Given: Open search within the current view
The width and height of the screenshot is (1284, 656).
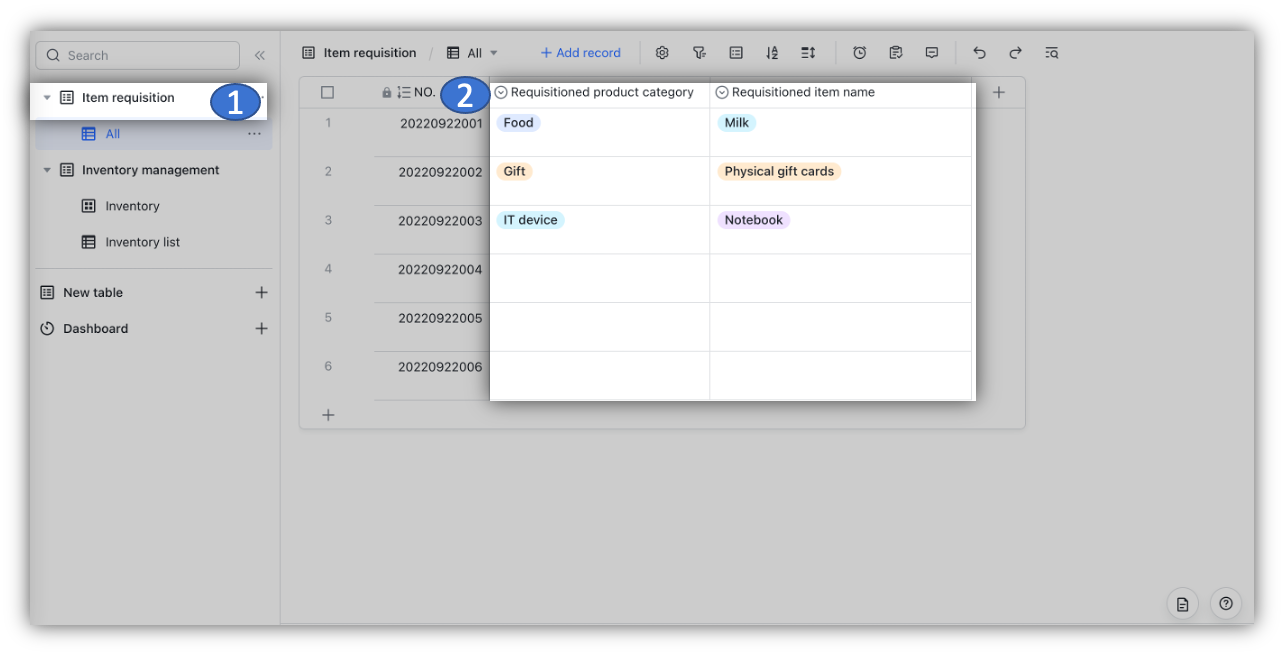Looking at the screenshot, I should 1051,52.
